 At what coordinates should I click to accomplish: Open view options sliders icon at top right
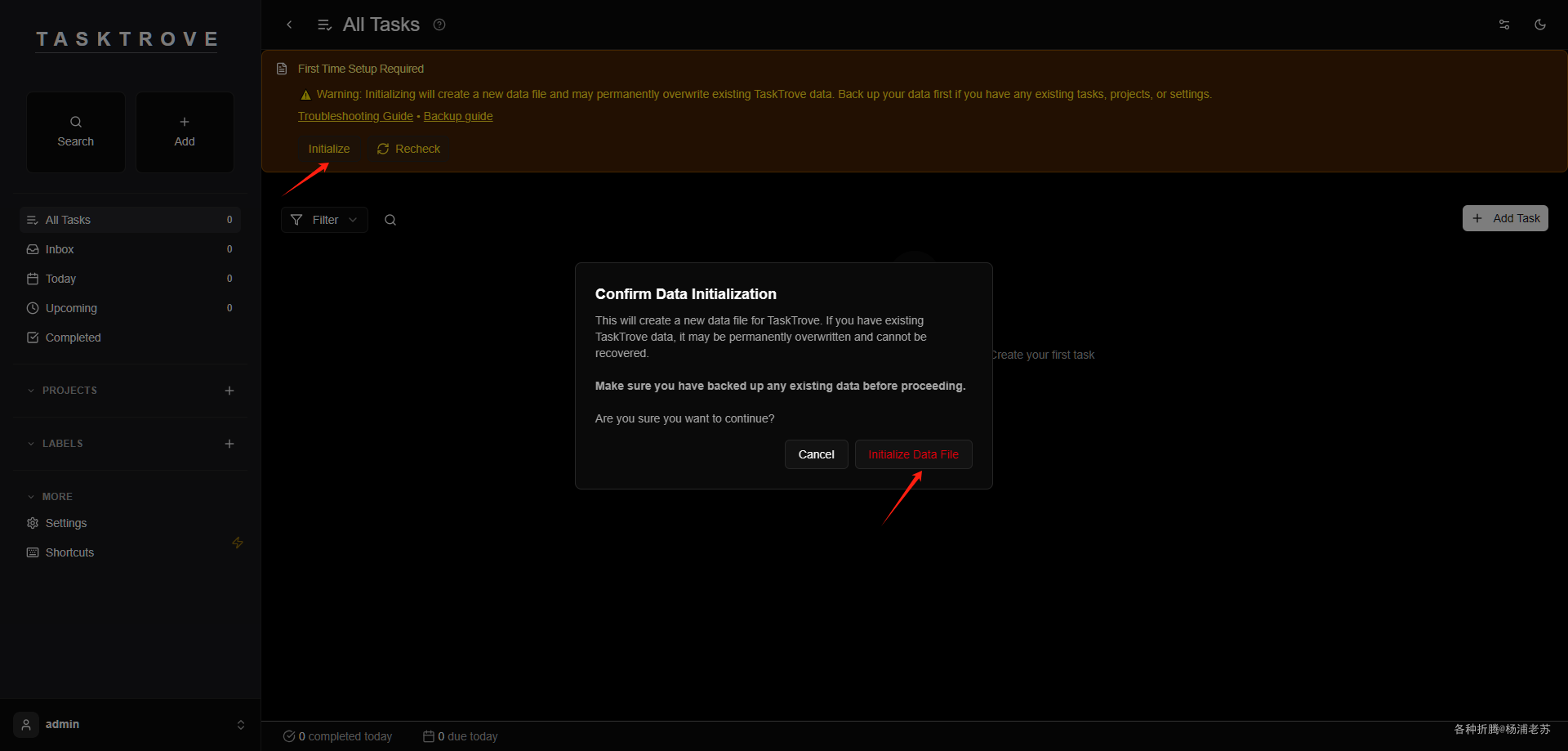click(x=1504, y=25)
